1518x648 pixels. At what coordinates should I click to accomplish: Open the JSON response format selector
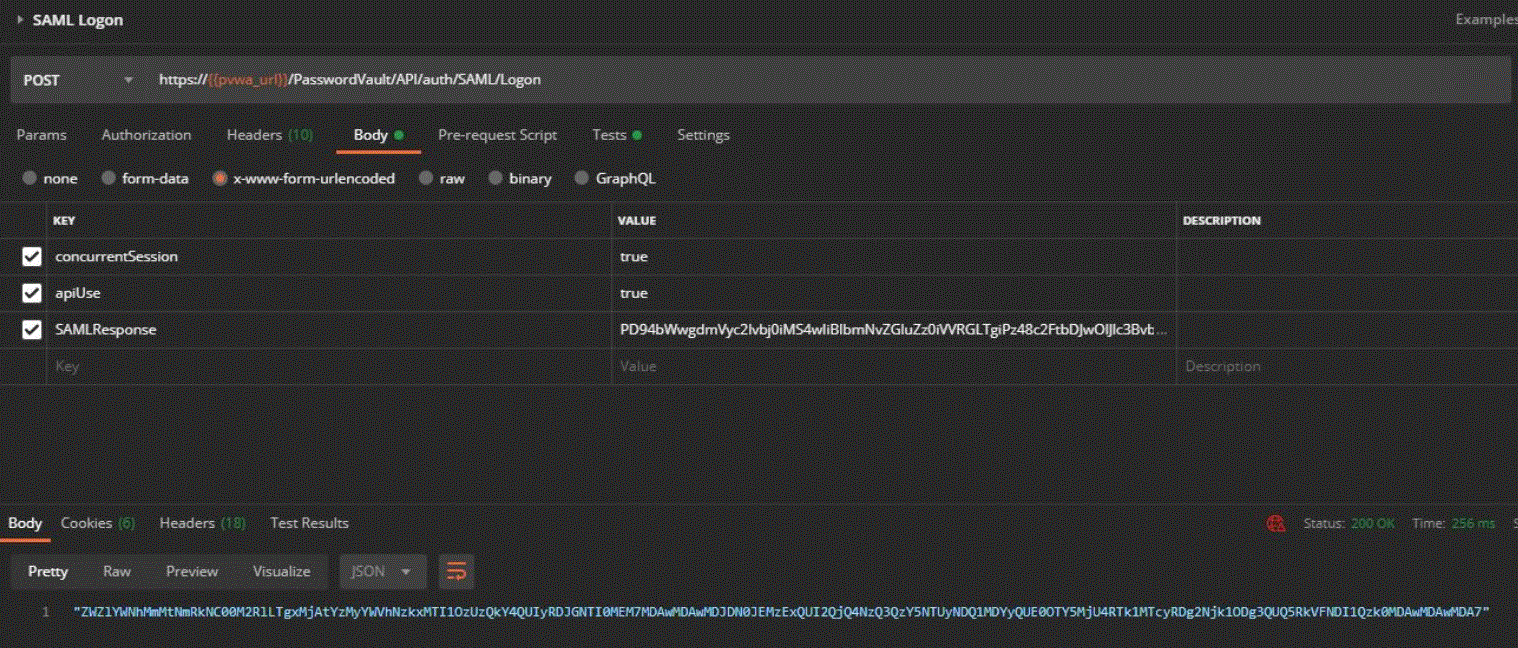(381, 571)
